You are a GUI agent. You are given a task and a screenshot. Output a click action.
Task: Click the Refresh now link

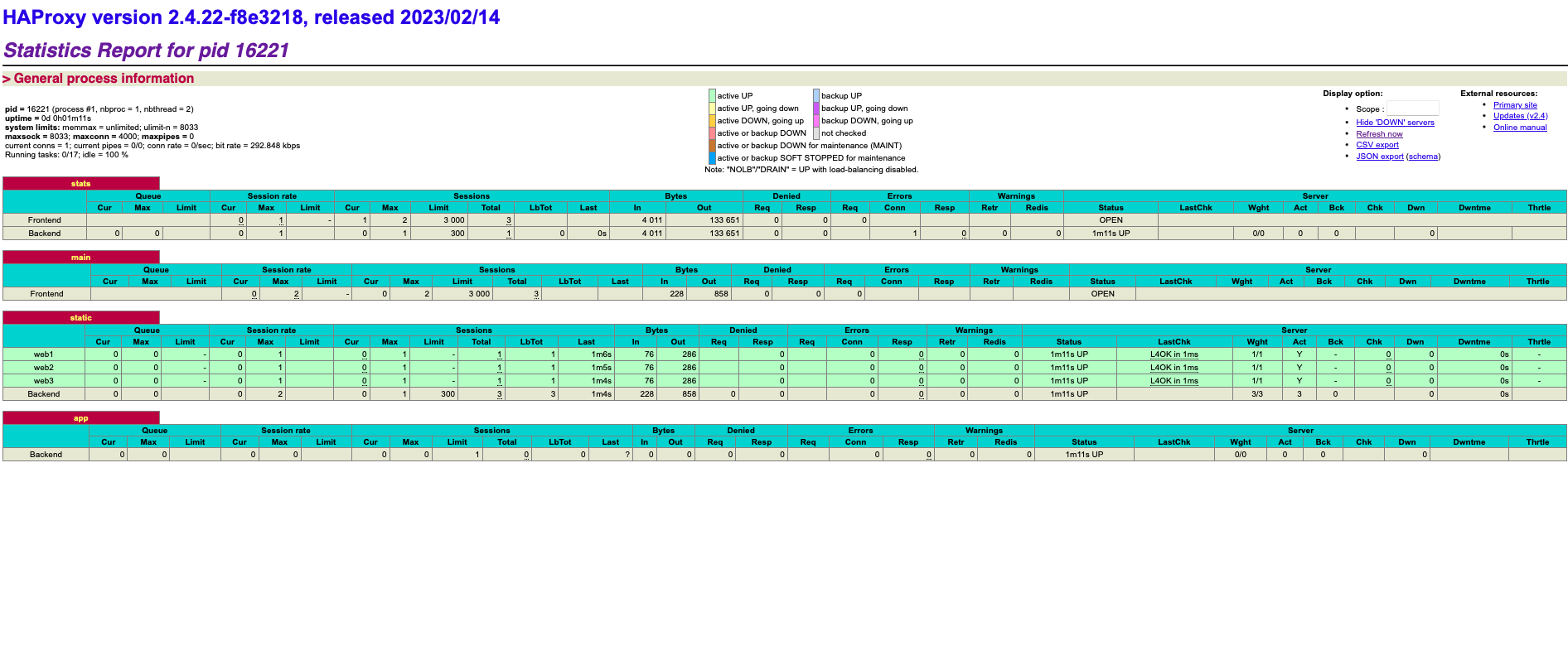tap(1379, 134)
